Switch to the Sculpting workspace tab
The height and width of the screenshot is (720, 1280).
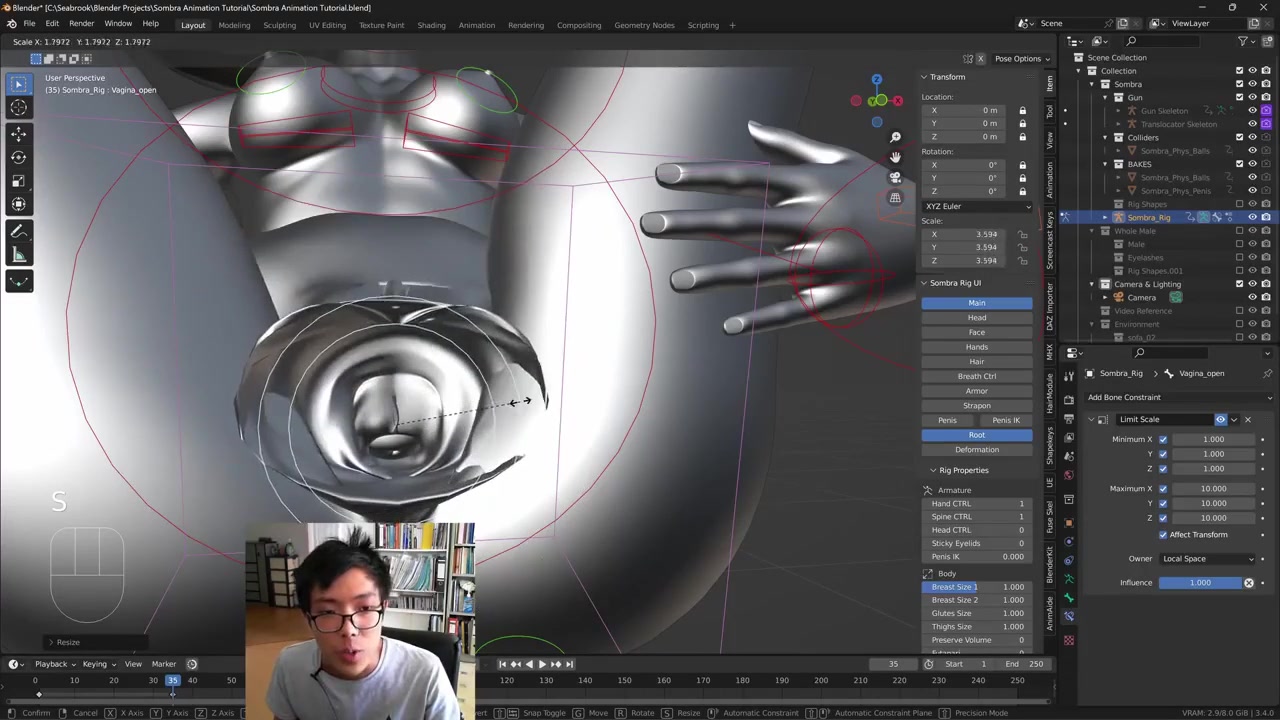(279, 25)
